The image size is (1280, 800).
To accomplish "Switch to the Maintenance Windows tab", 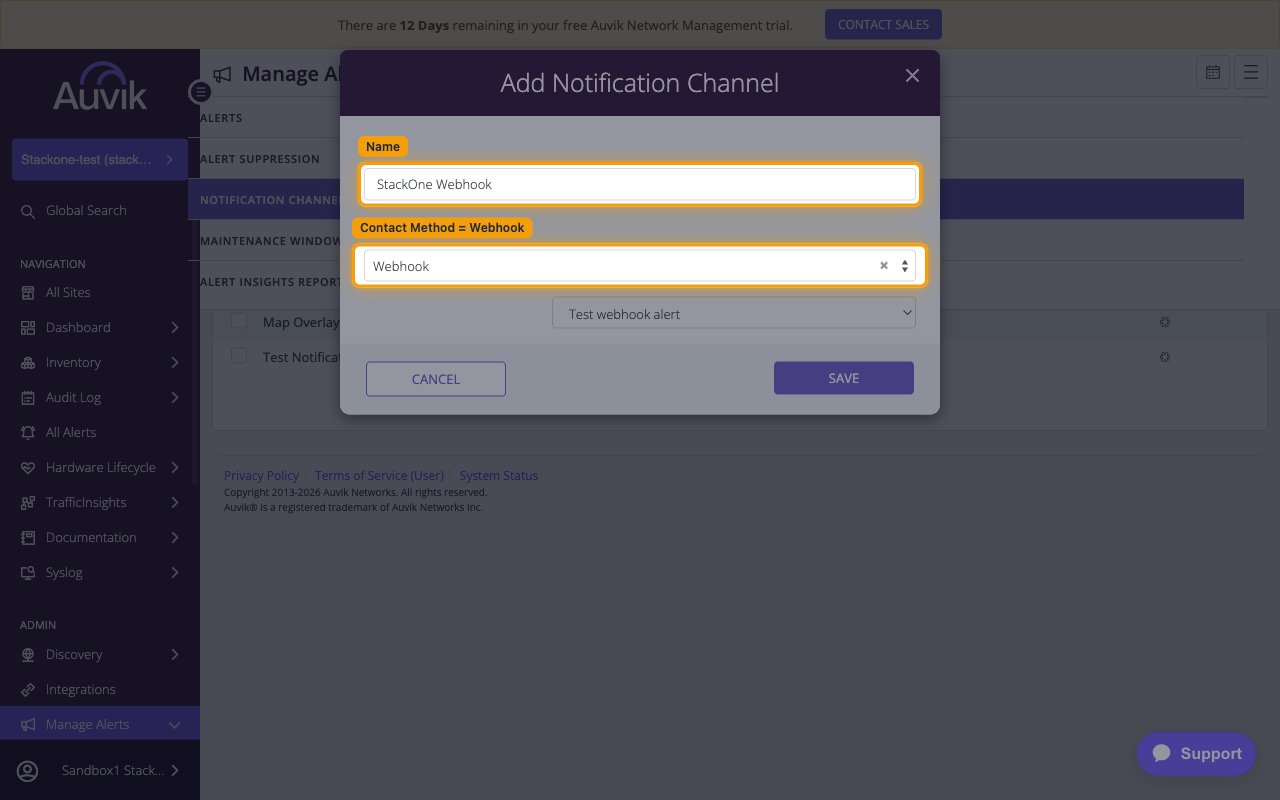I will point(270,241).
